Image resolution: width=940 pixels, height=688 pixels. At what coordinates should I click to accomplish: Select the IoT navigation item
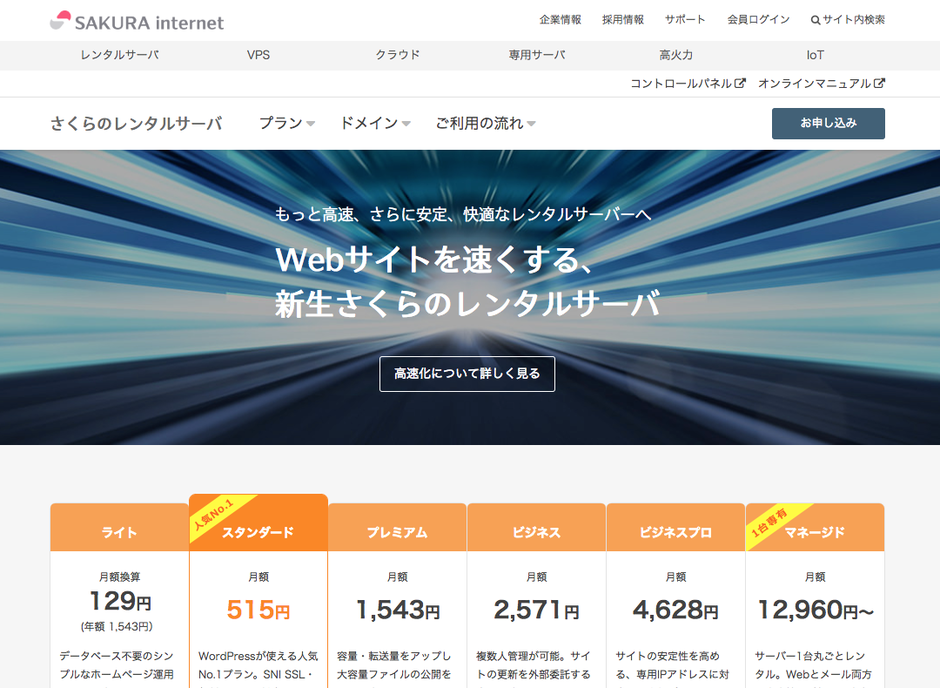click(x=815, y=56)
